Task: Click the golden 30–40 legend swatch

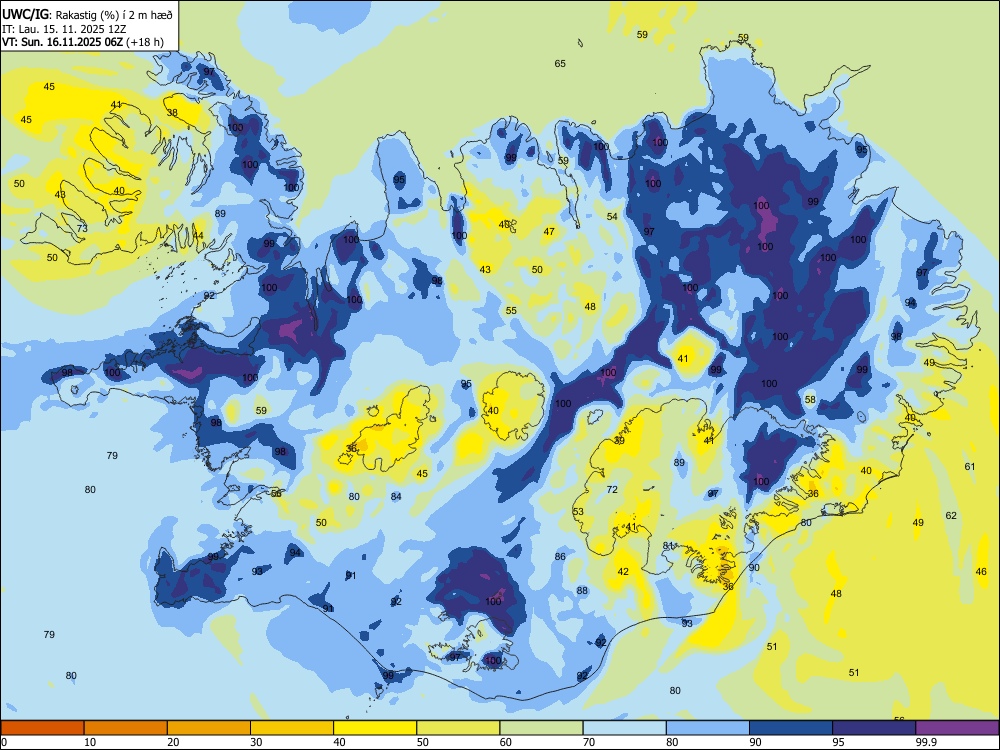Action: pos(292,728)
